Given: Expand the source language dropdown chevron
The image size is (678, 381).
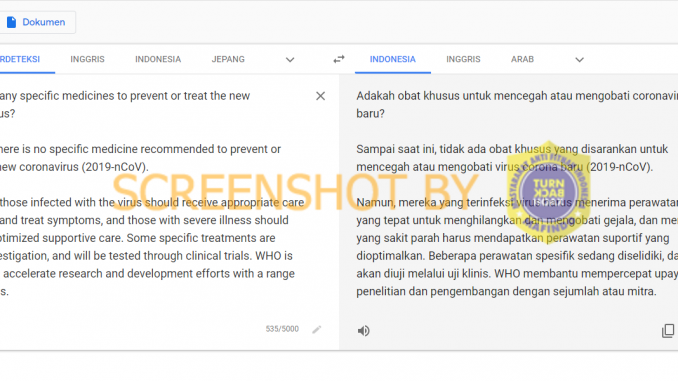Looking at the screenshot, I should click(290, 60).
